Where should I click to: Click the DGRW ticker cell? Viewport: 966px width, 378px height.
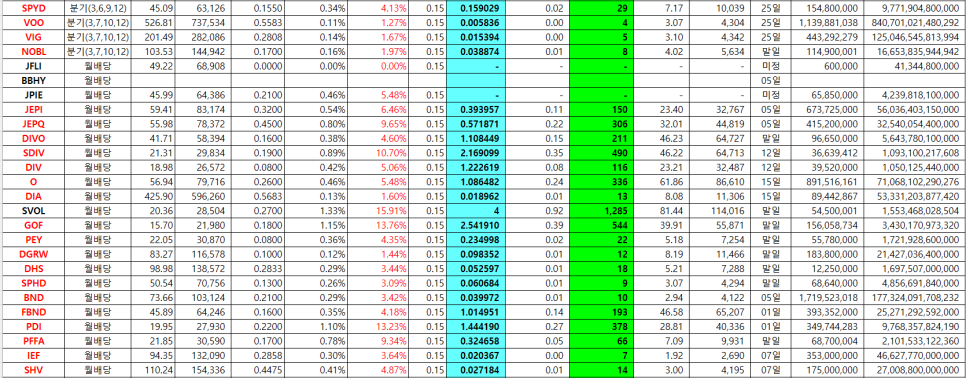[33, 254]
